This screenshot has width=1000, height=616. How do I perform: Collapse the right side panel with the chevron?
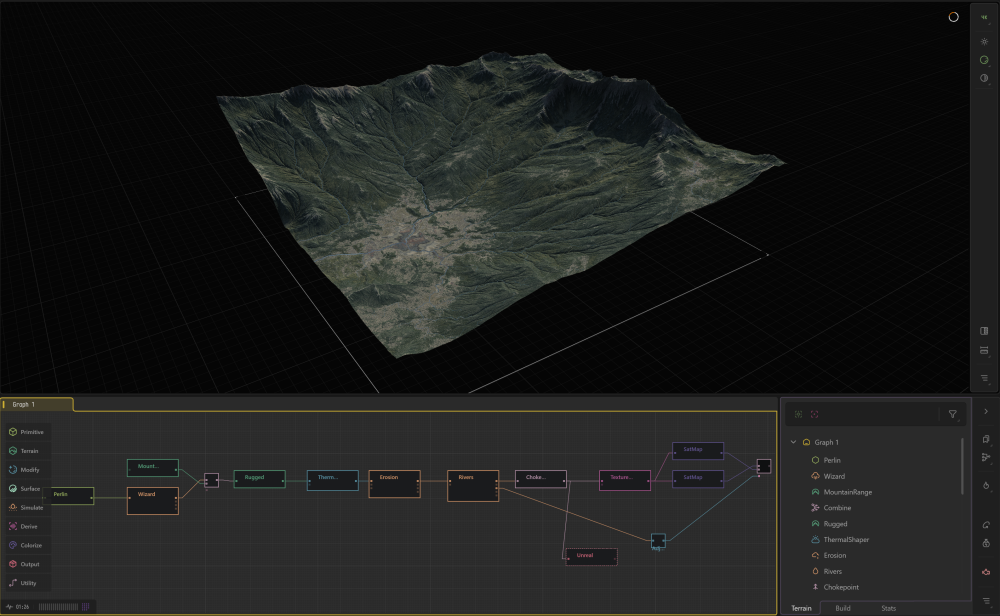(986, 411)
